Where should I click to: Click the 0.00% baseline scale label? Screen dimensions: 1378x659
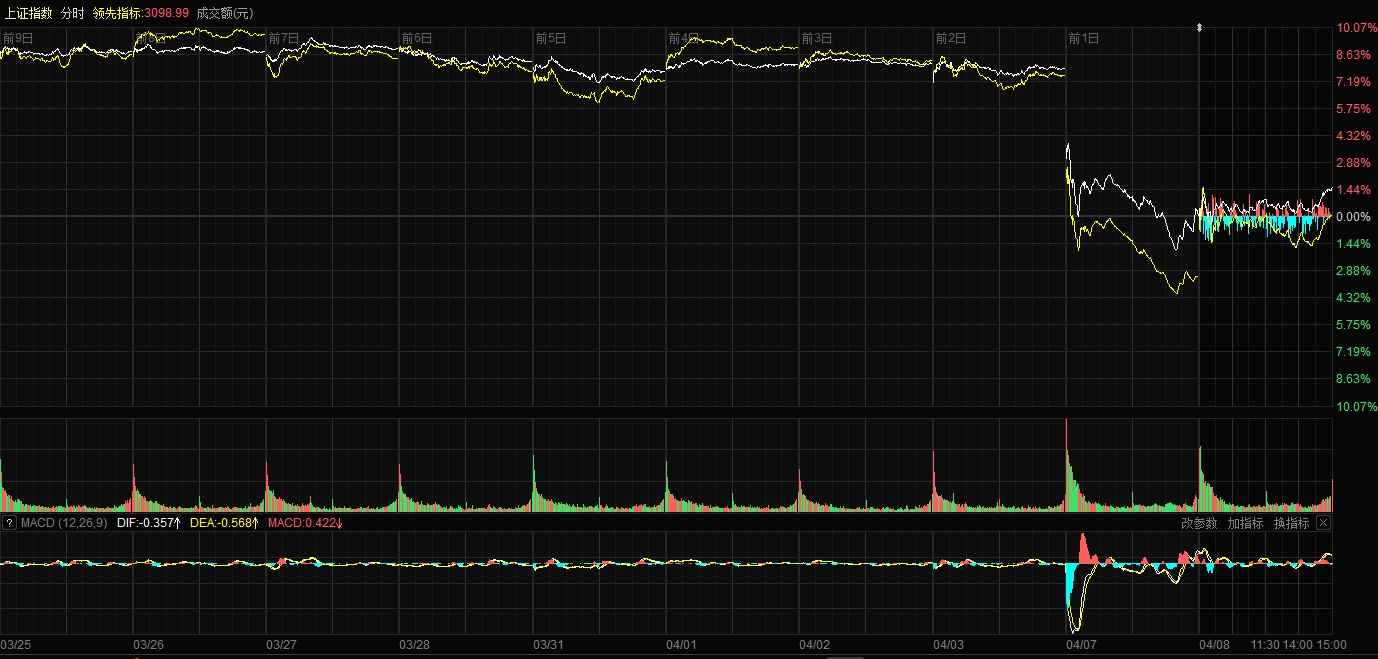click(x=1356, y=216)
